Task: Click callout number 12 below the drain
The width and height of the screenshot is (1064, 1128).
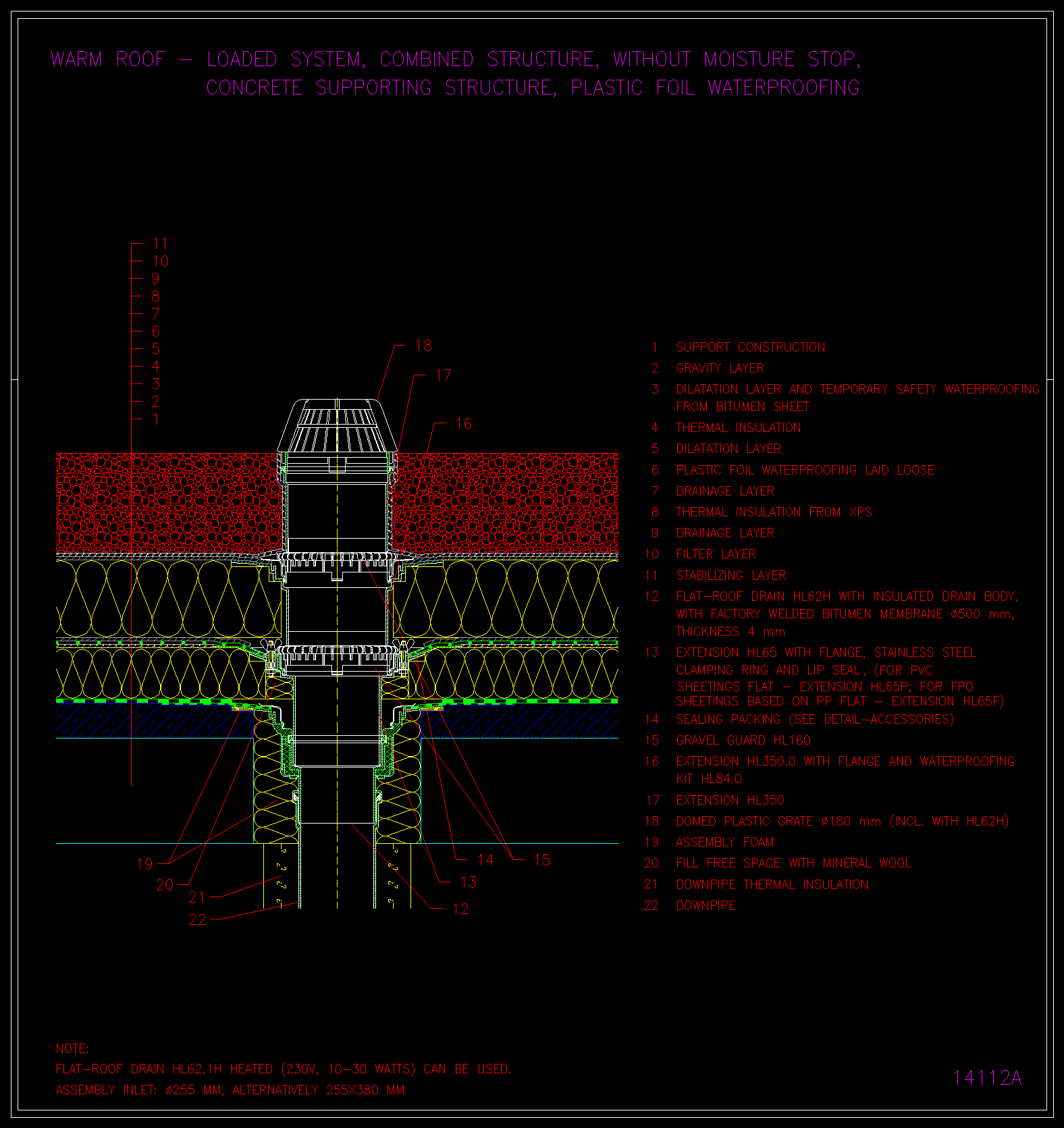Action: pyautogui.click(x=460, y=909)
